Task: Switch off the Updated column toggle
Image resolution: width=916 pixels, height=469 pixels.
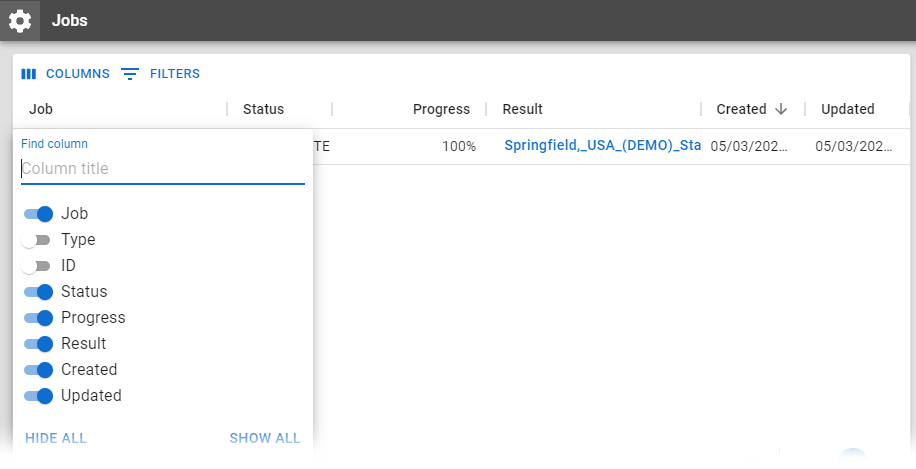Action: (38, 396)
